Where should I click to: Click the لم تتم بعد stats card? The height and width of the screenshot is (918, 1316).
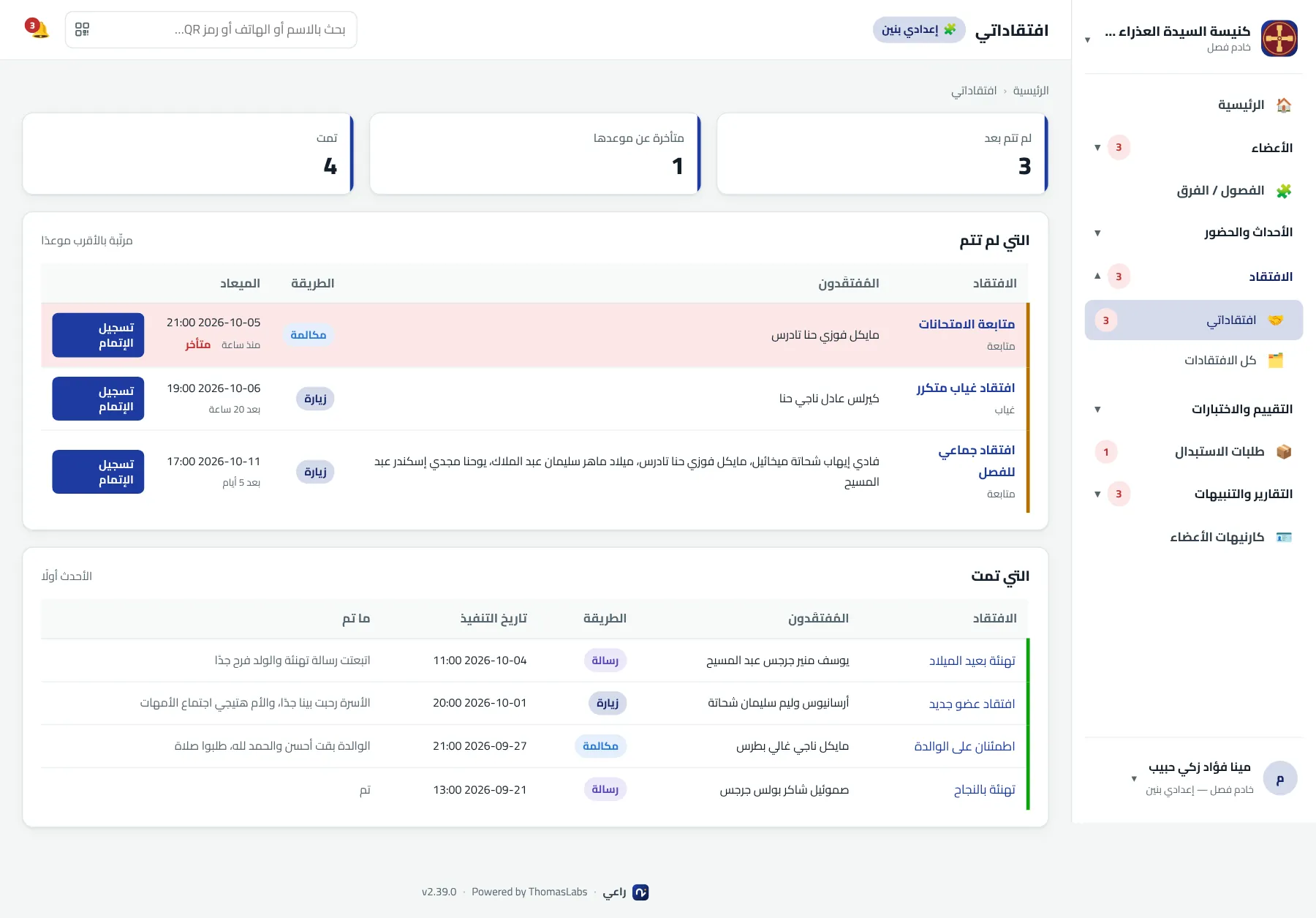[x=882, y=154]
